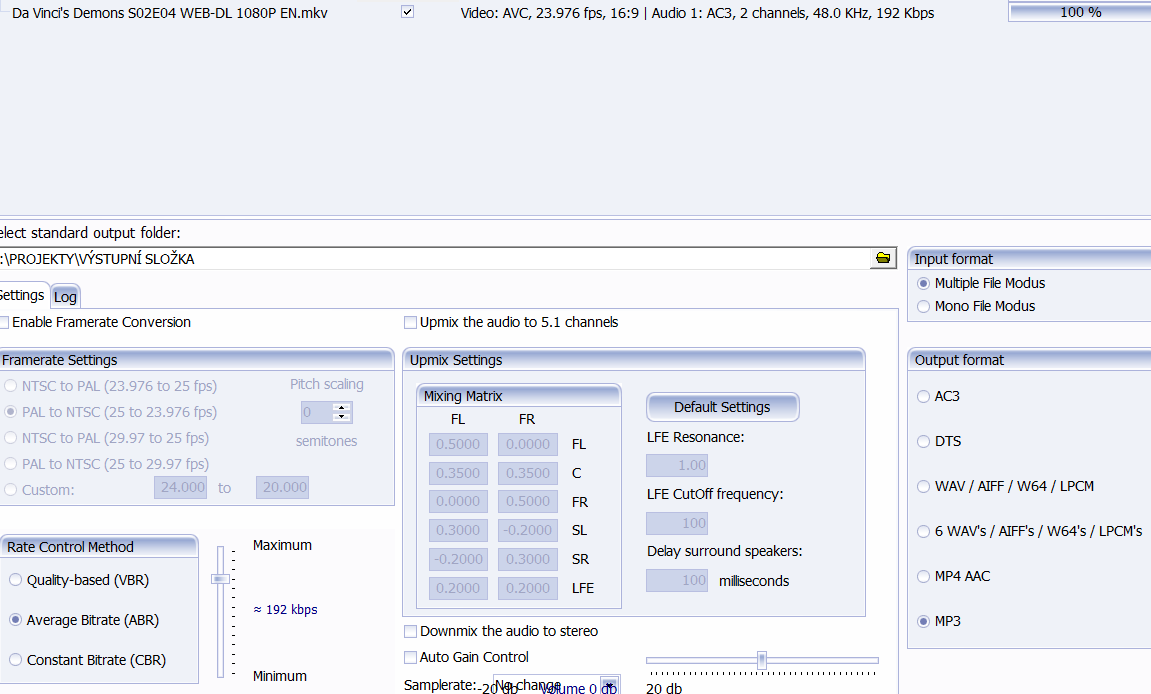Open the Samplerate dropdown
Screen dimensions: 1151x694
608,685
